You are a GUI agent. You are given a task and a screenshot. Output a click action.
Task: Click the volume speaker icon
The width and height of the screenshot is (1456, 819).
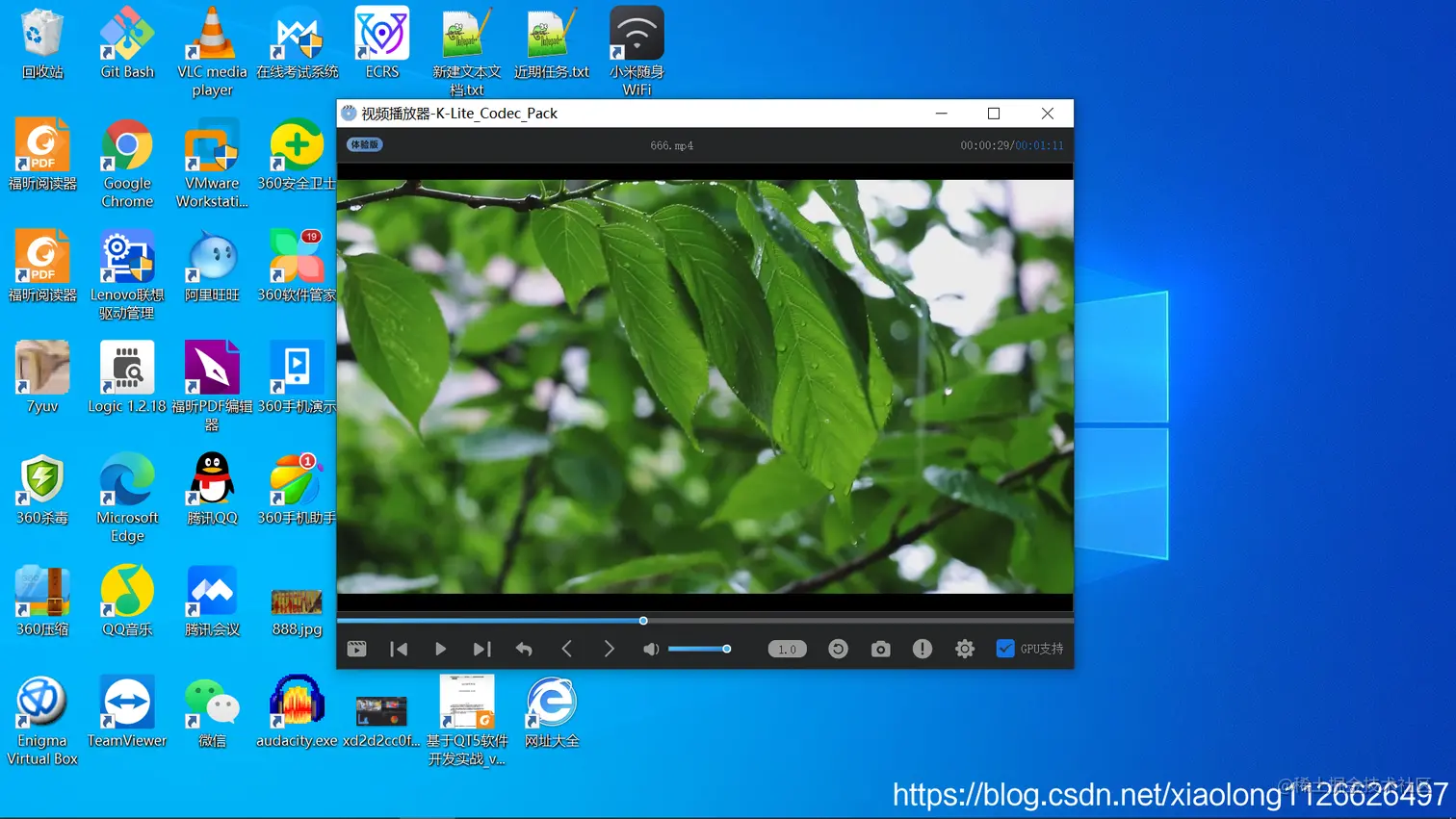(x=650, y=649)
